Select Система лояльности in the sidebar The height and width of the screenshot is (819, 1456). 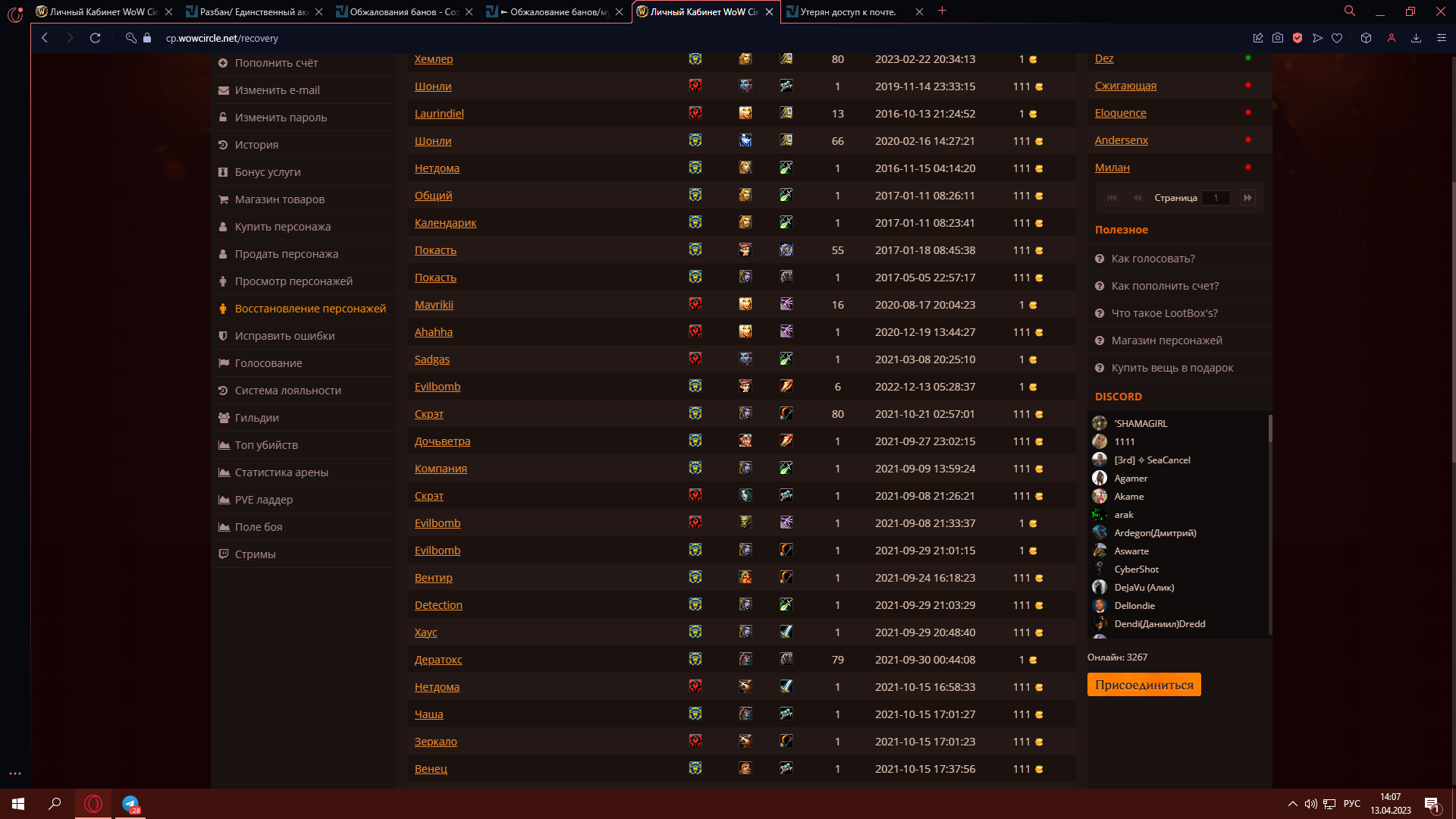tap(287, 391)
